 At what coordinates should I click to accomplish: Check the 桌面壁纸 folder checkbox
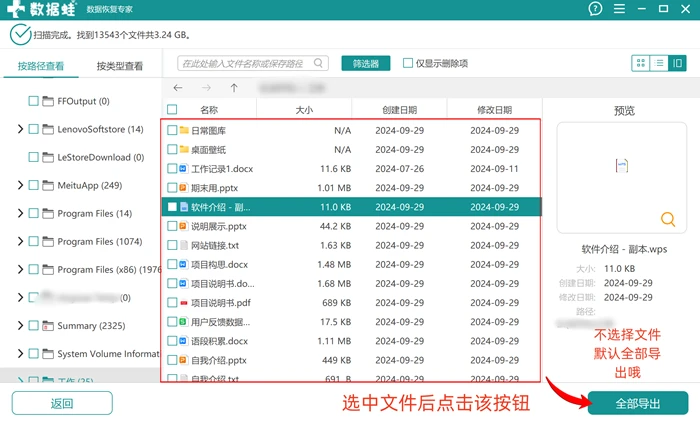pos(172,150)
